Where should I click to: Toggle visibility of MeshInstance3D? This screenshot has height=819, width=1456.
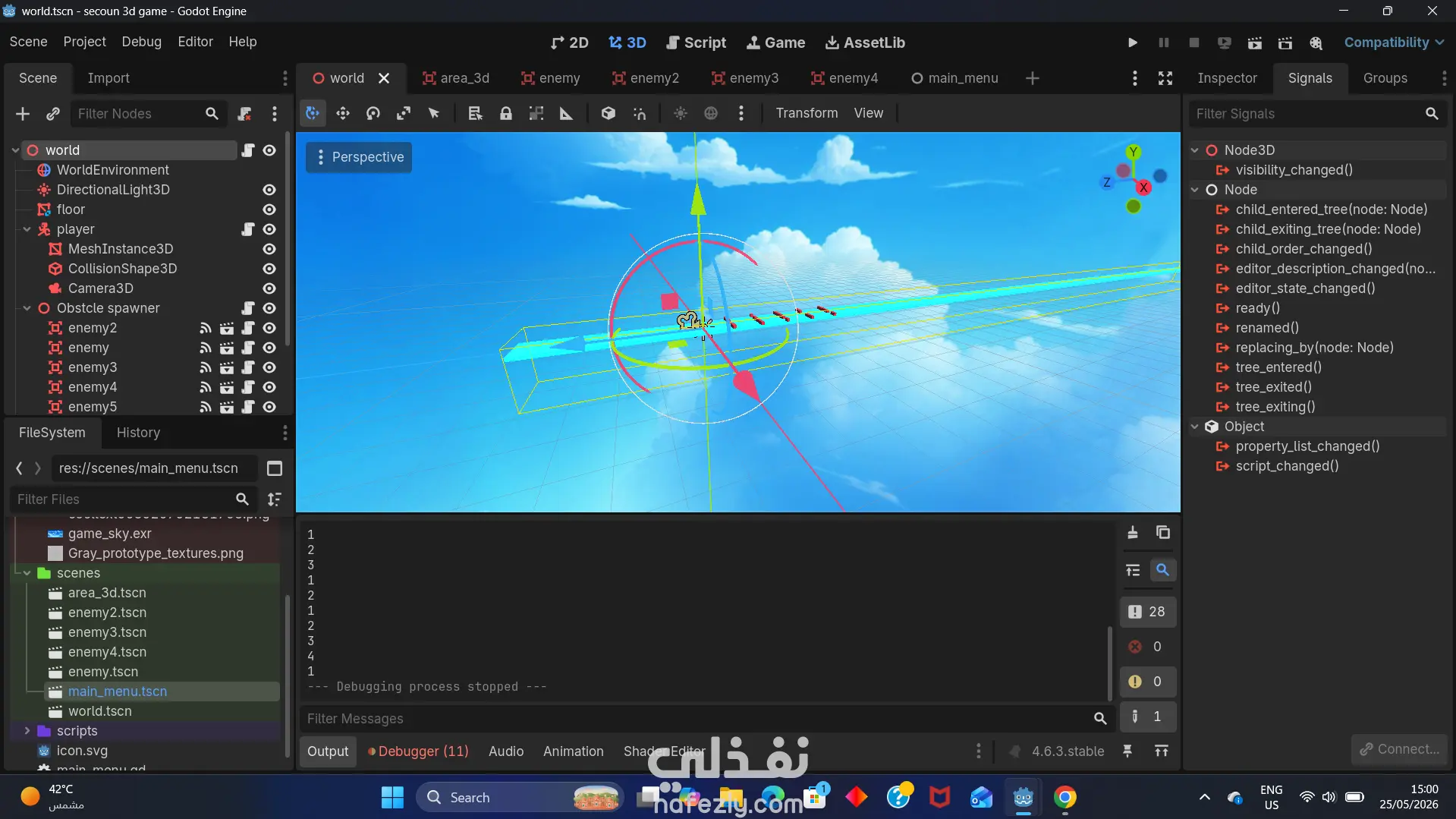point(269,249)
